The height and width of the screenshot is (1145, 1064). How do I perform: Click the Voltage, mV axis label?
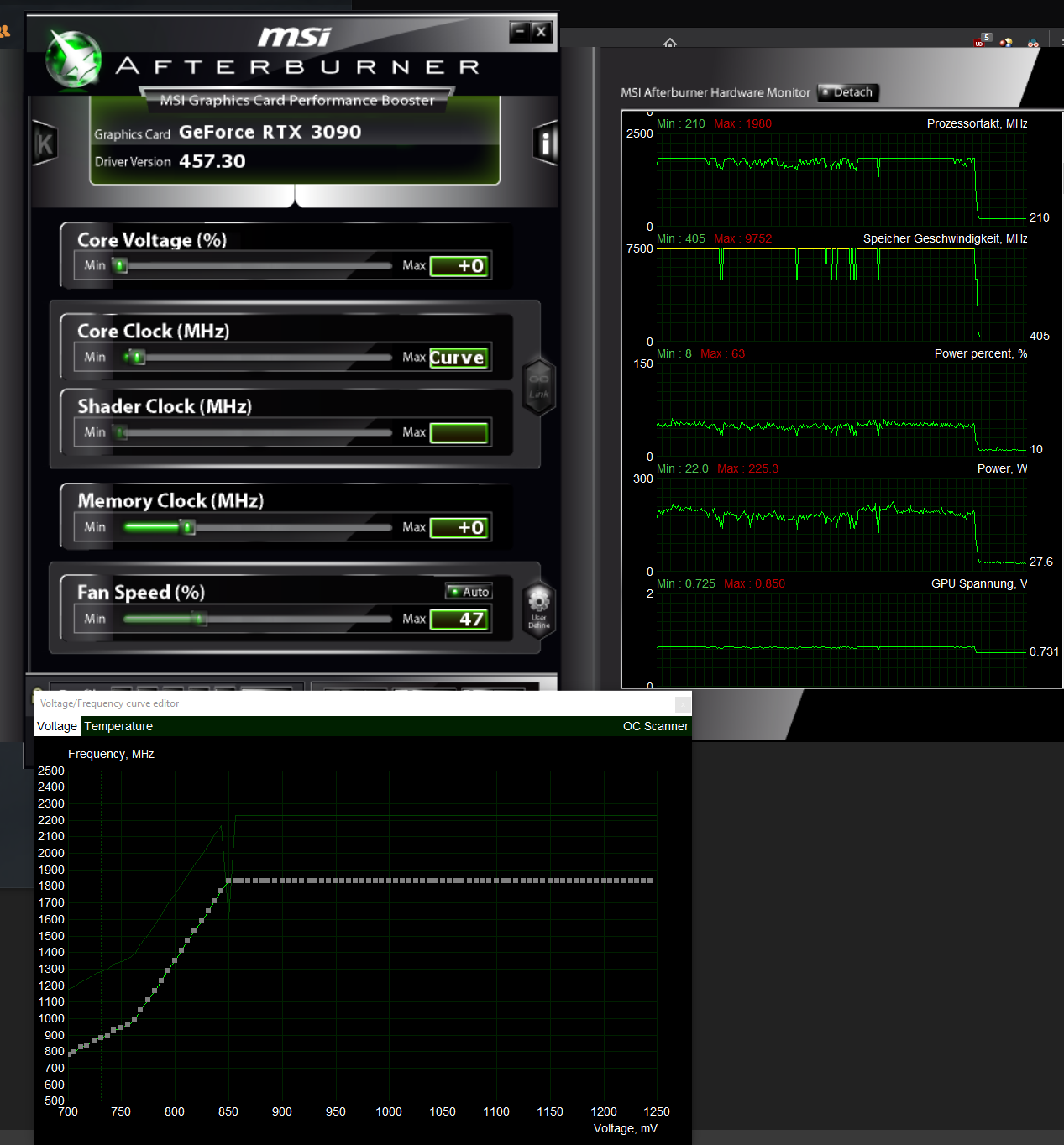(626, 1128)
